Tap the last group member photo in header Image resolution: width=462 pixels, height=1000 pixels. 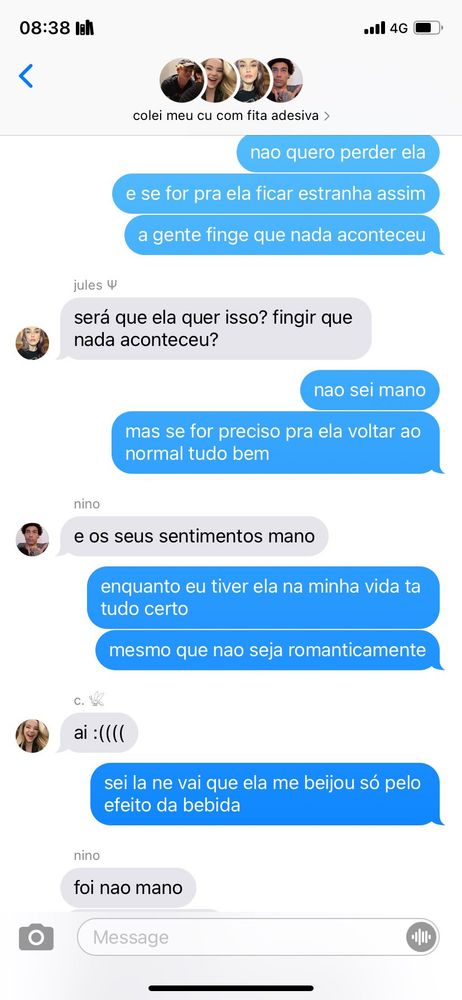(x=283, y=80)
